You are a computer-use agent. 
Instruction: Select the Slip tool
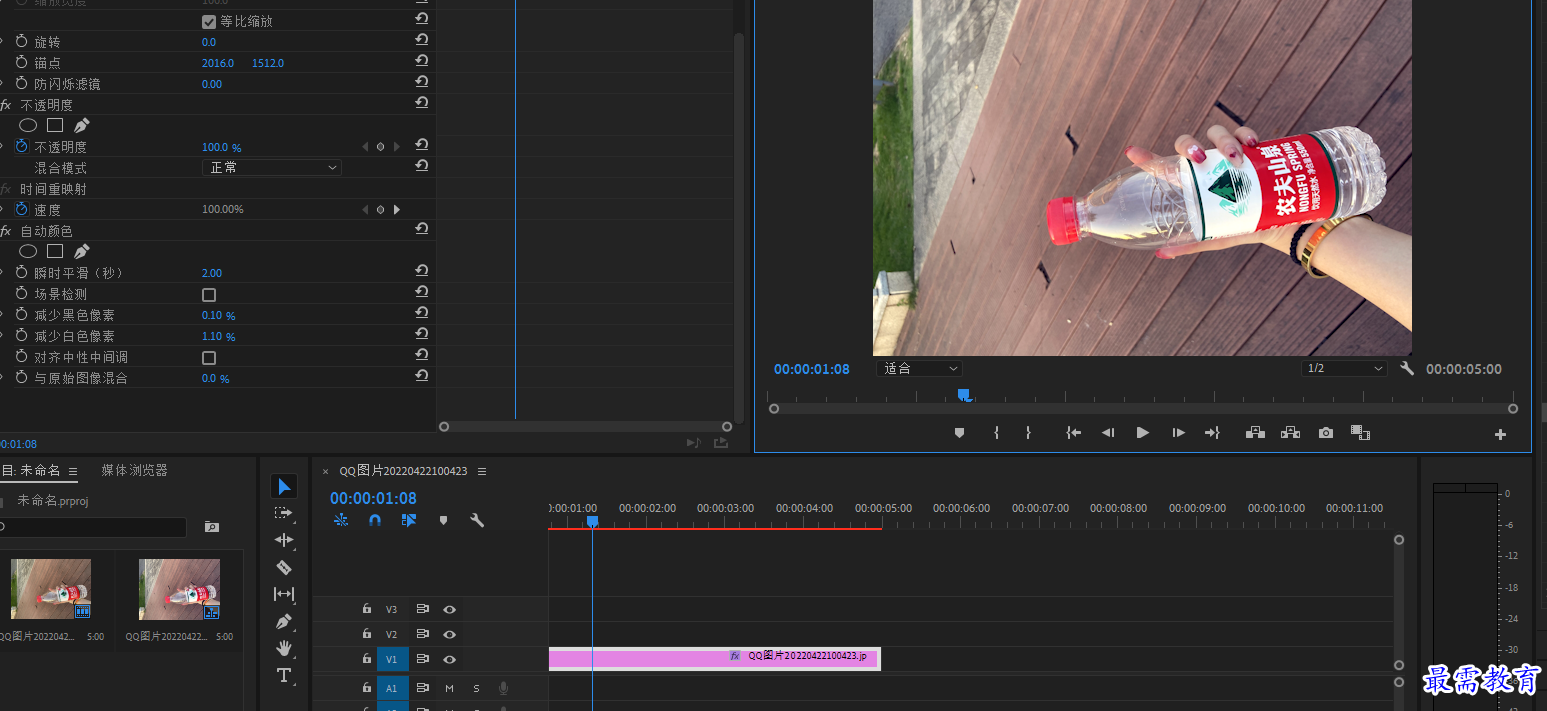pyautogui.click(x=284, y=594)
